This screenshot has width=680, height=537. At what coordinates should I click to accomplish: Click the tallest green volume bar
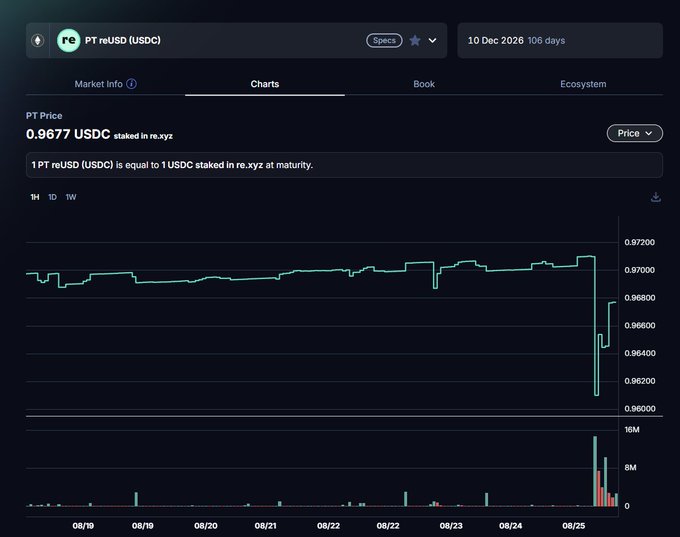(595, 471)
